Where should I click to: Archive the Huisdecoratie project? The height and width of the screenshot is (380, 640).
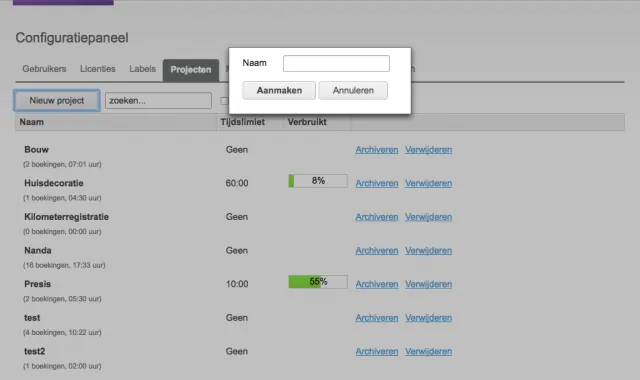coord(377,183)
